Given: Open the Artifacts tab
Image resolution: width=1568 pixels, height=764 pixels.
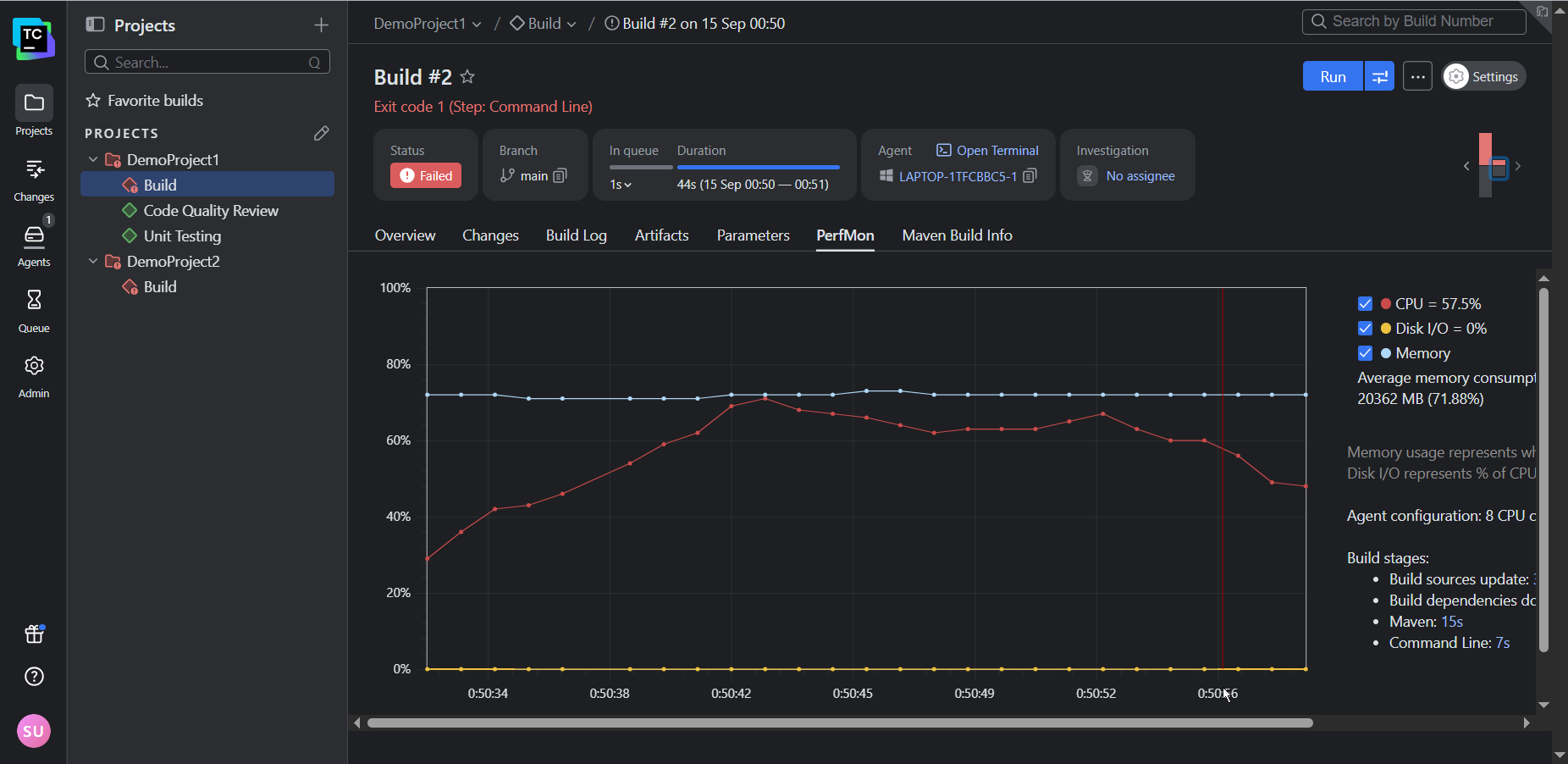Looking at the screenshot, I should [661, 235].
